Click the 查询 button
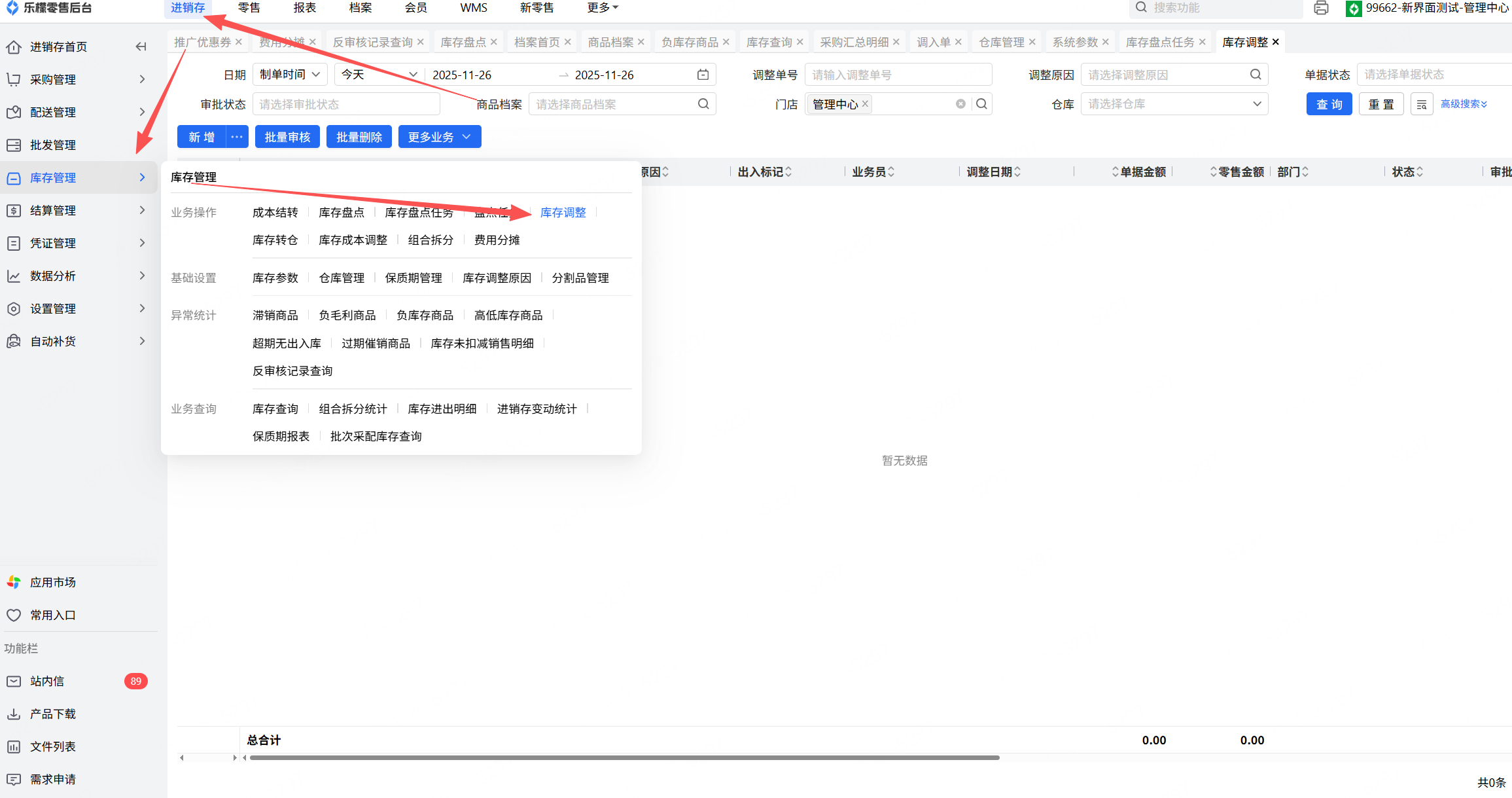The height and width of the screenshot is (798, 1512). 1329,104
